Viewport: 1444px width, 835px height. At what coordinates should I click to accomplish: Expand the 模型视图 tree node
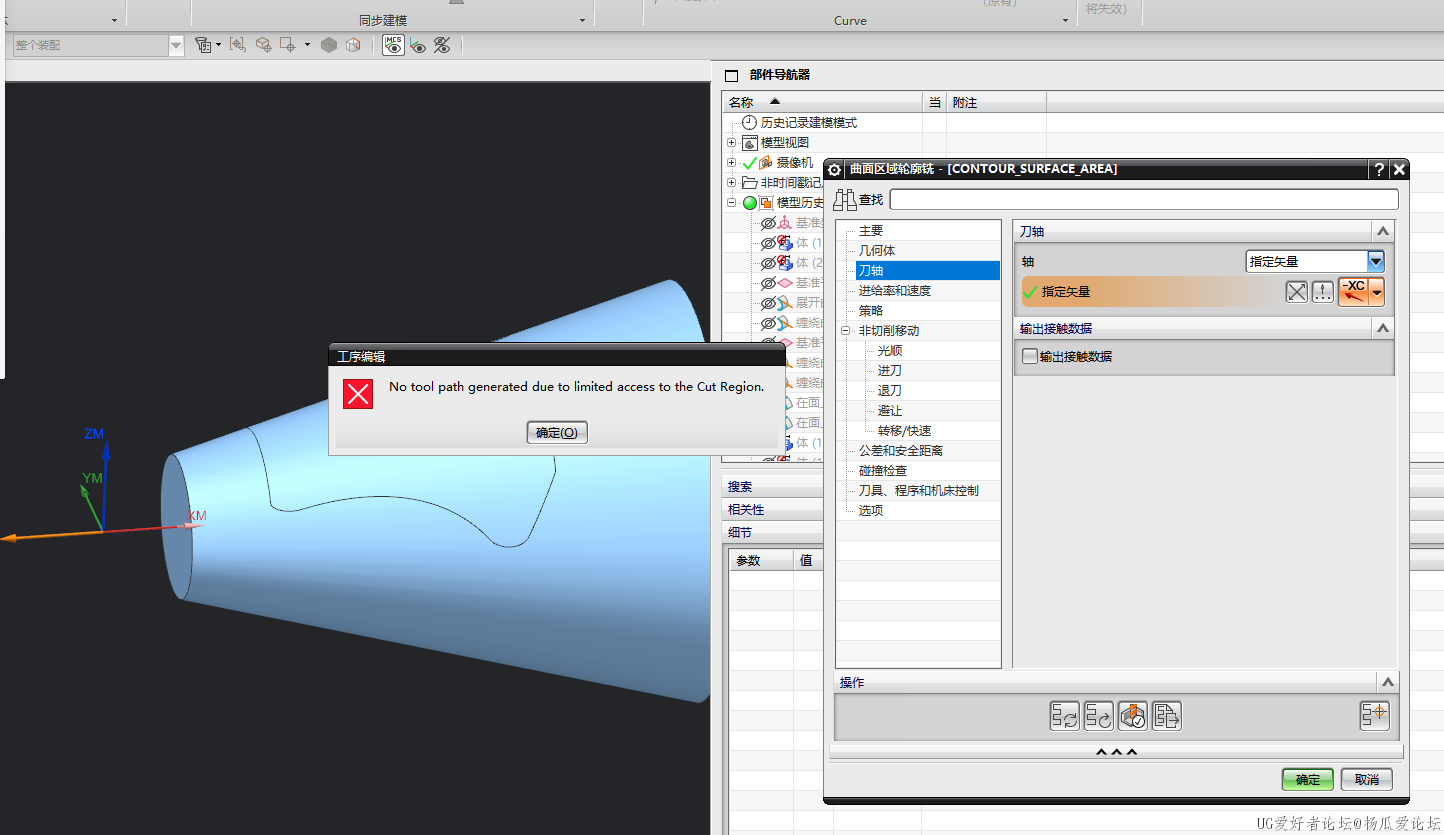[x=732, y=143]
